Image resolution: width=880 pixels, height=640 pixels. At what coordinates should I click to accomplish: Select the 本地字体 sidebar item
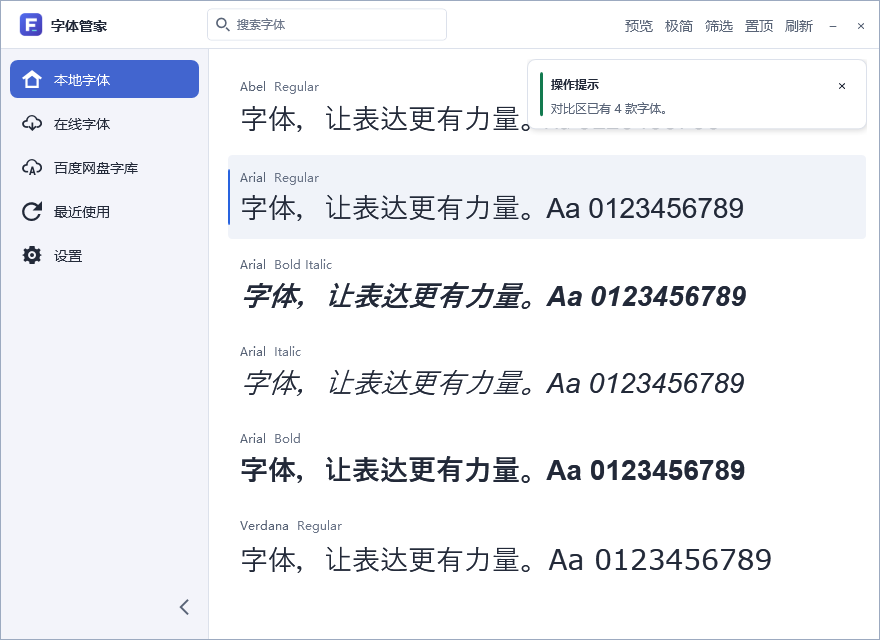104,79
